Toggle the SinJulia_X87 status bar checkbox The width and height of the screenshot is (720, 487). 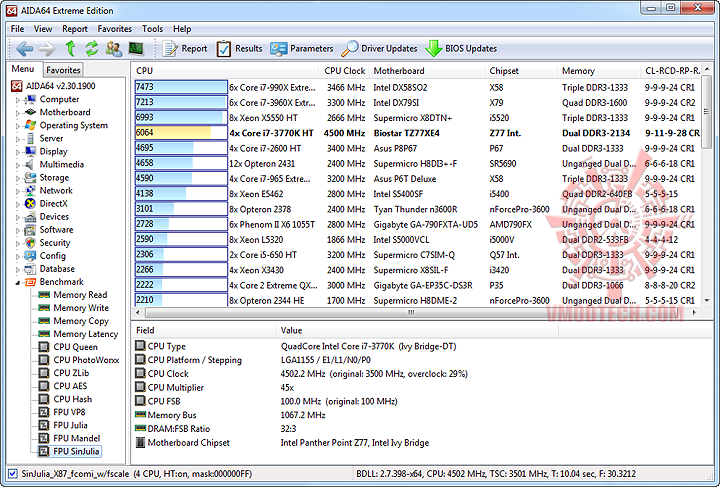pyautogui.click(x=13, y=474)
